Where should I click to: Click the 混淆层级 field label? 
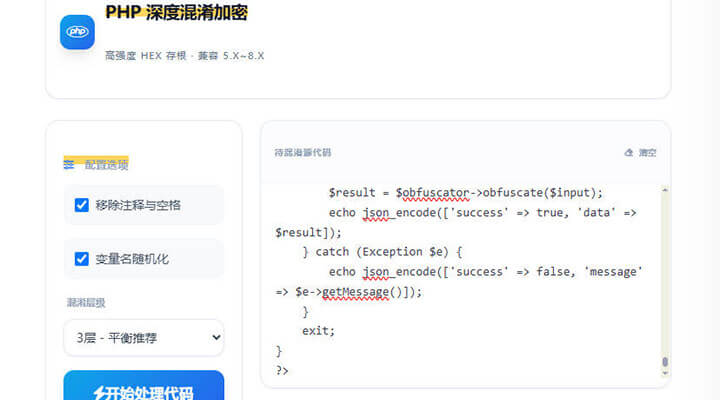point(86,303)
